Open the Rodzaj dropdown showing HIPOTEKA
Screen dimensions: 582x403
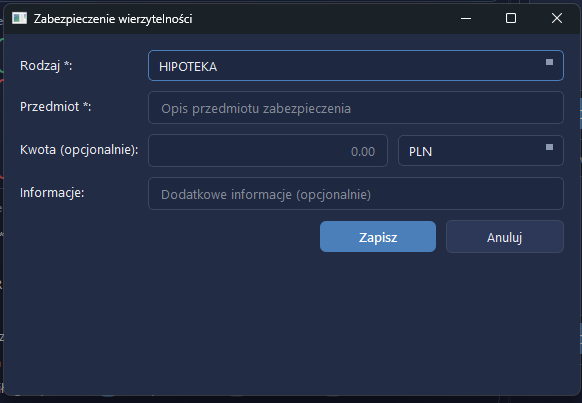356,66
